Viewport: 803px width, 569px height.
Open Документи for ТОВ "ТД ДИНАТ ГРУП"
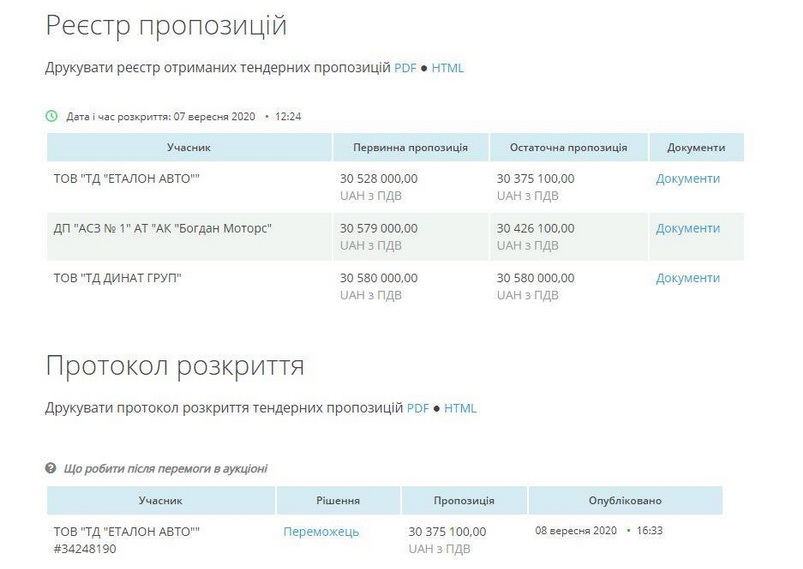tap(687, 278)
